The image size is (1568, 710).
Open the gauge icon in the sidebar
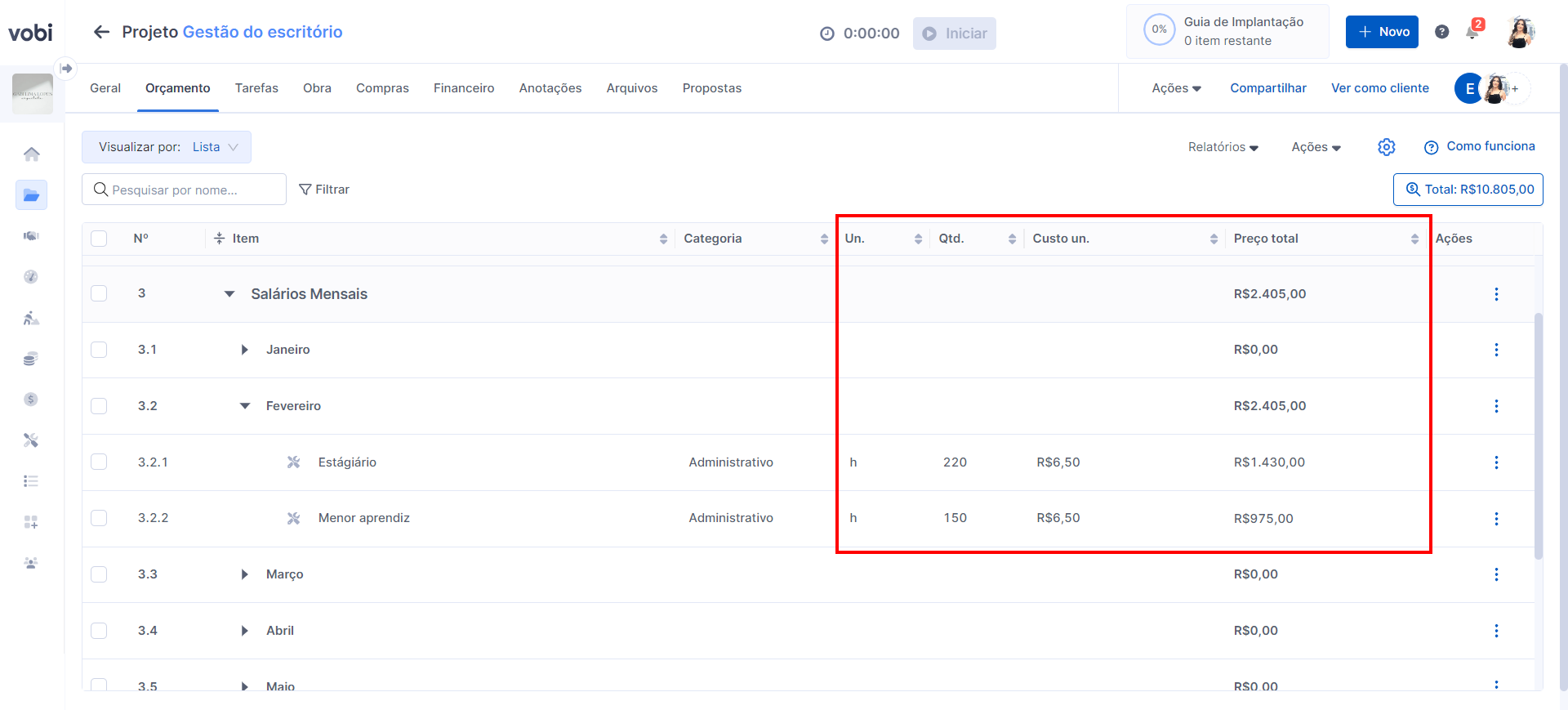[31, 277]
